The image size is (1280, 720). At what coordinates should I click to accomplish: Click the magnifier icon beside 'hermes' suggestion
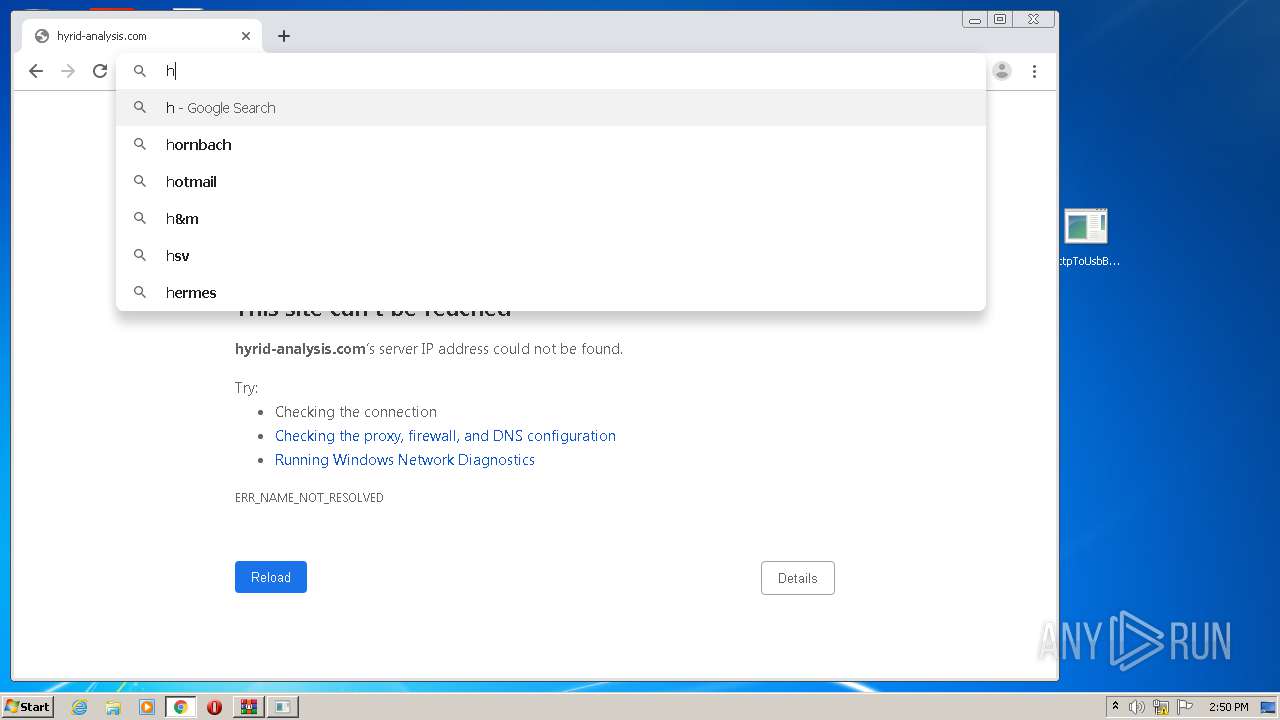(140, 293)
